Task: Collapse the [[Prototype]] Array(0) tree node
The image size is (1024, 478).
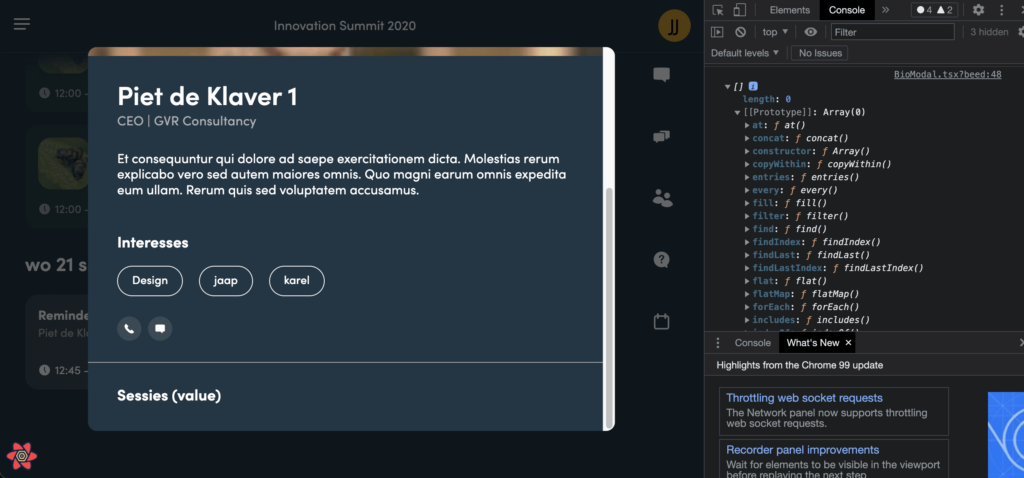Action: (738, 113)
